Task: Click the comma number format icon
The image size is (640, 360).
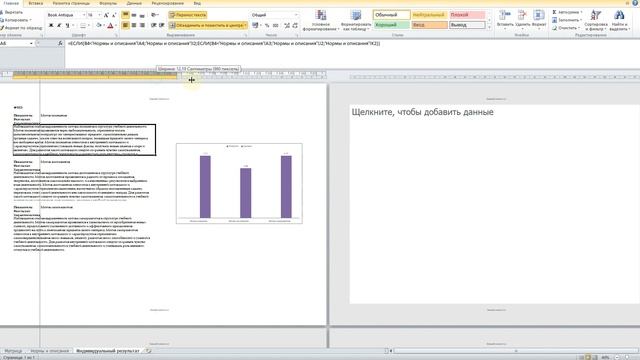Action: coord(276,25)
